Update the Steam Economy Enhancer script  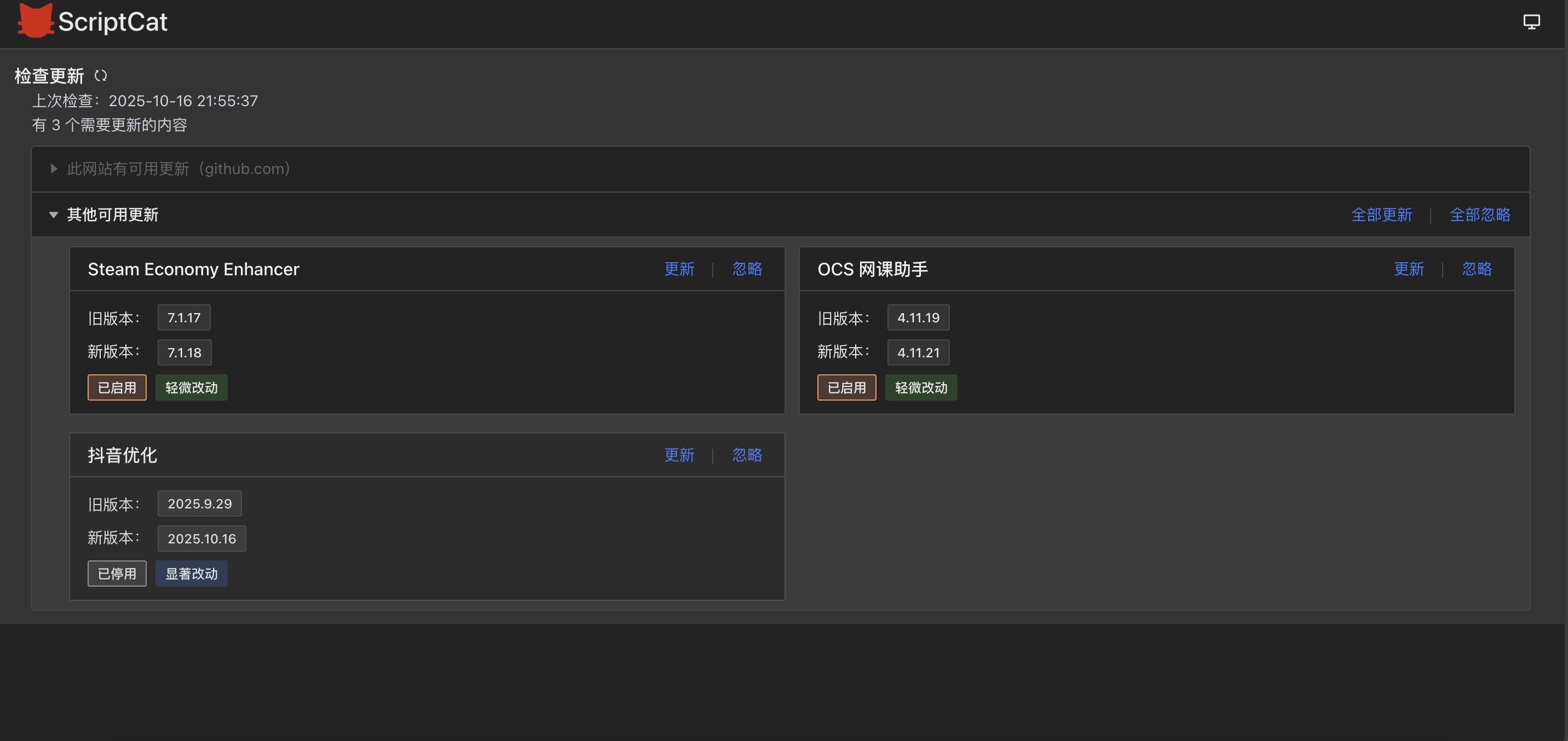(x=679, y=269)
